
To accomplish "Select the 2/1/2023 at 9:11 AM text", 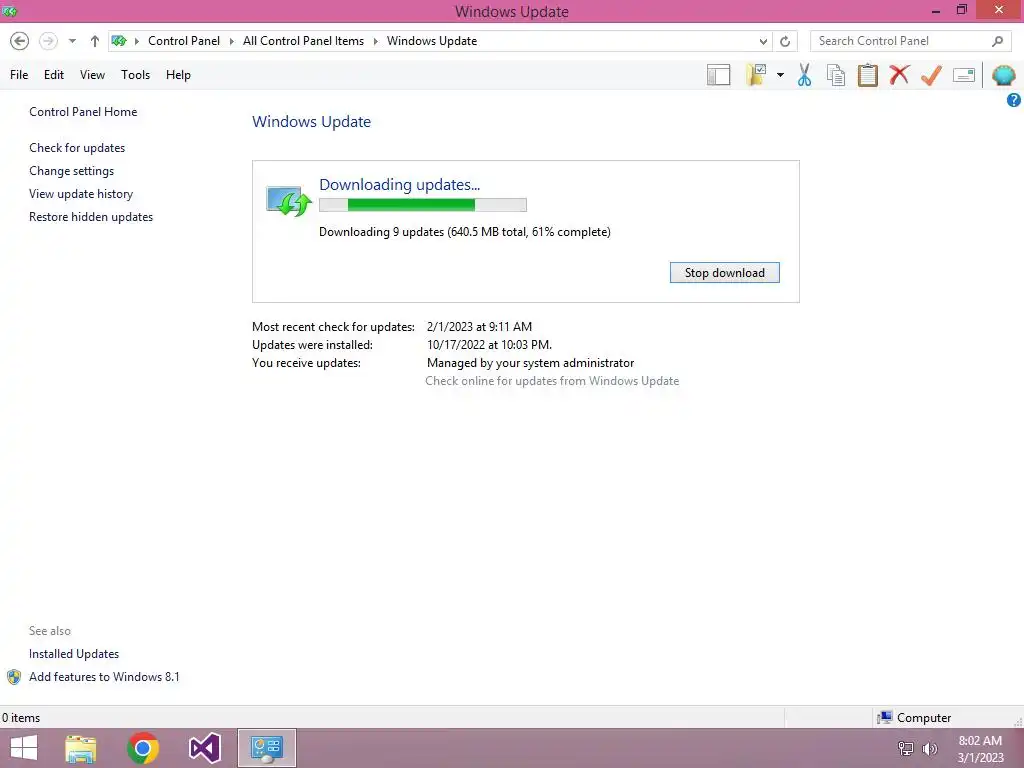I will click(479, 327).
